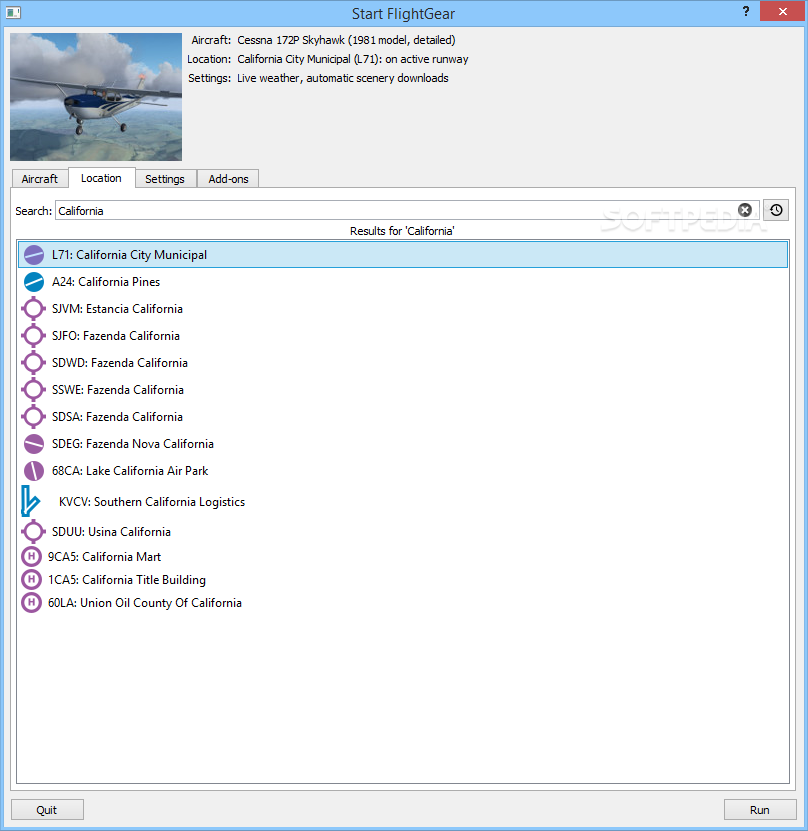The width and height of the screenshot is (808, 831).
Task: Choose 'SJFO: Fazenda California' from results
Action: (403, 336)
